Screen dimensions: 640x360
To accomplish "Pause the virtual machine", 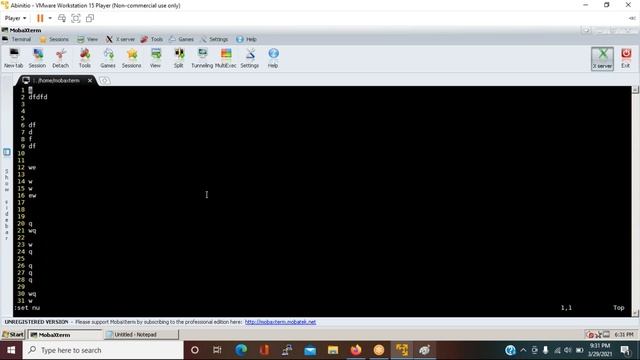I will pyautogui.click(x=40, y=18).
